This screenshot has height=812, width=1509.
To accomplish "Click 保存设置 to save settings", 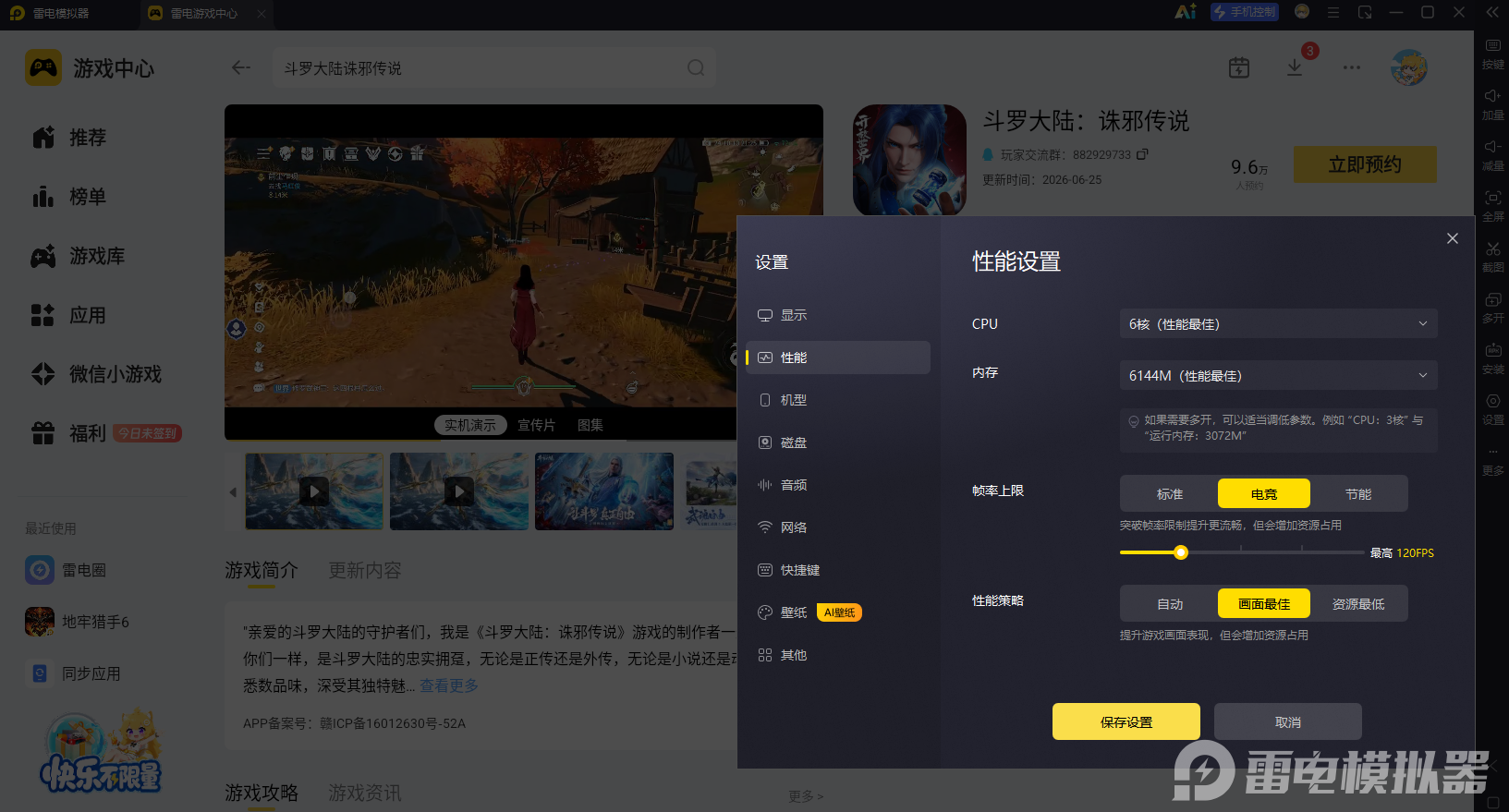I will pyautogui.click(x=1126, y=721).
